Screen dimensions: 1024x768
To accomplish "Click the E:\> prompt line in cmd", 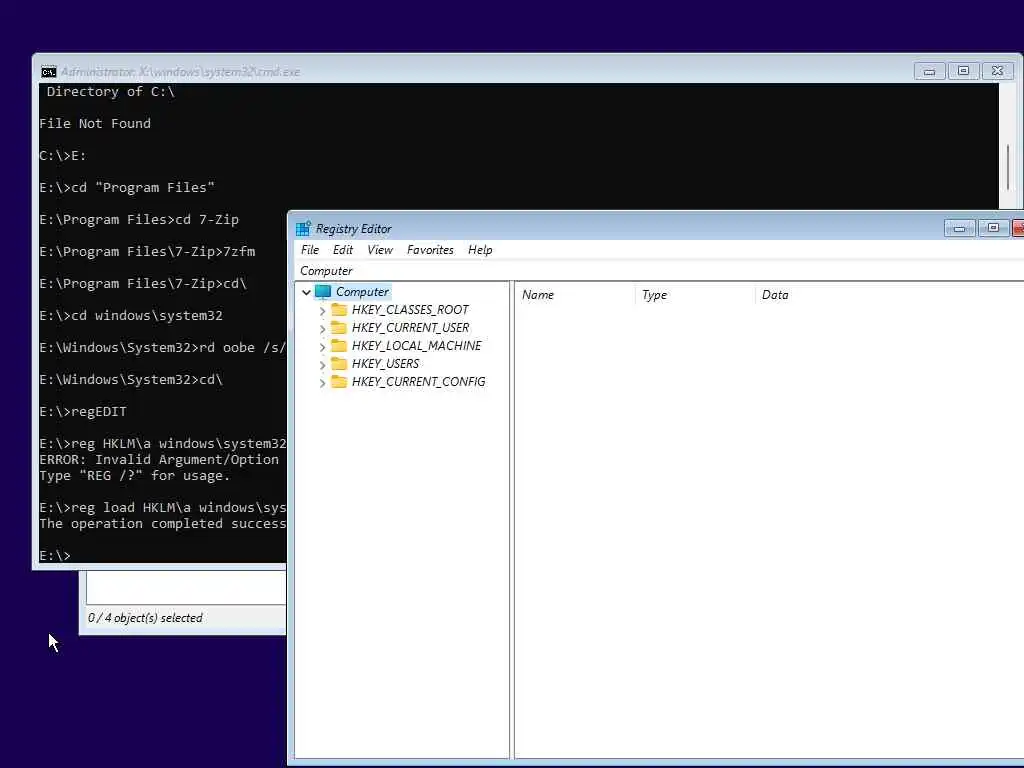I will 55,556.
